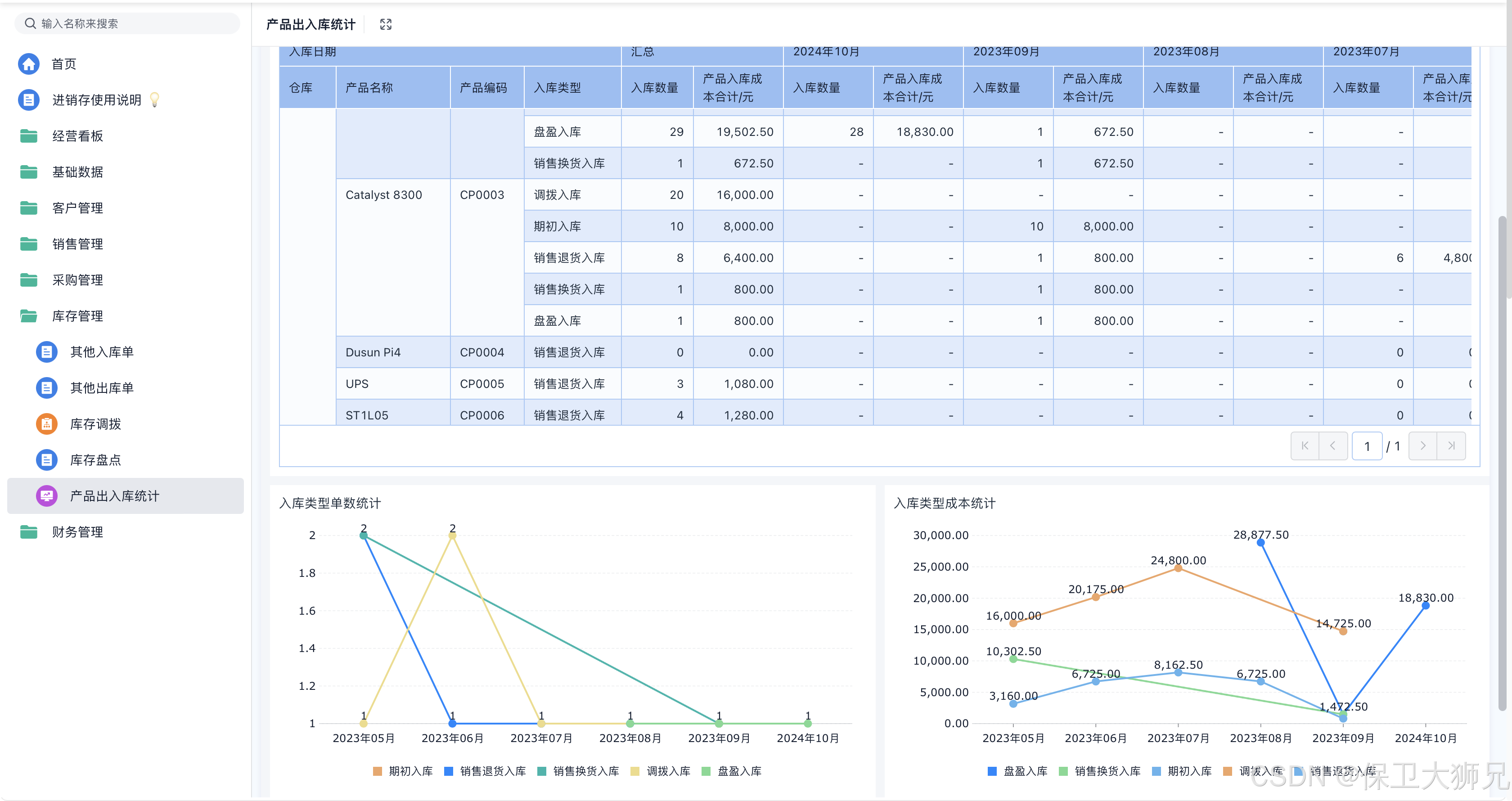This screenshot has height=801, width=1512.
Task: Jump to the last table page
Action: [1451, 446]
